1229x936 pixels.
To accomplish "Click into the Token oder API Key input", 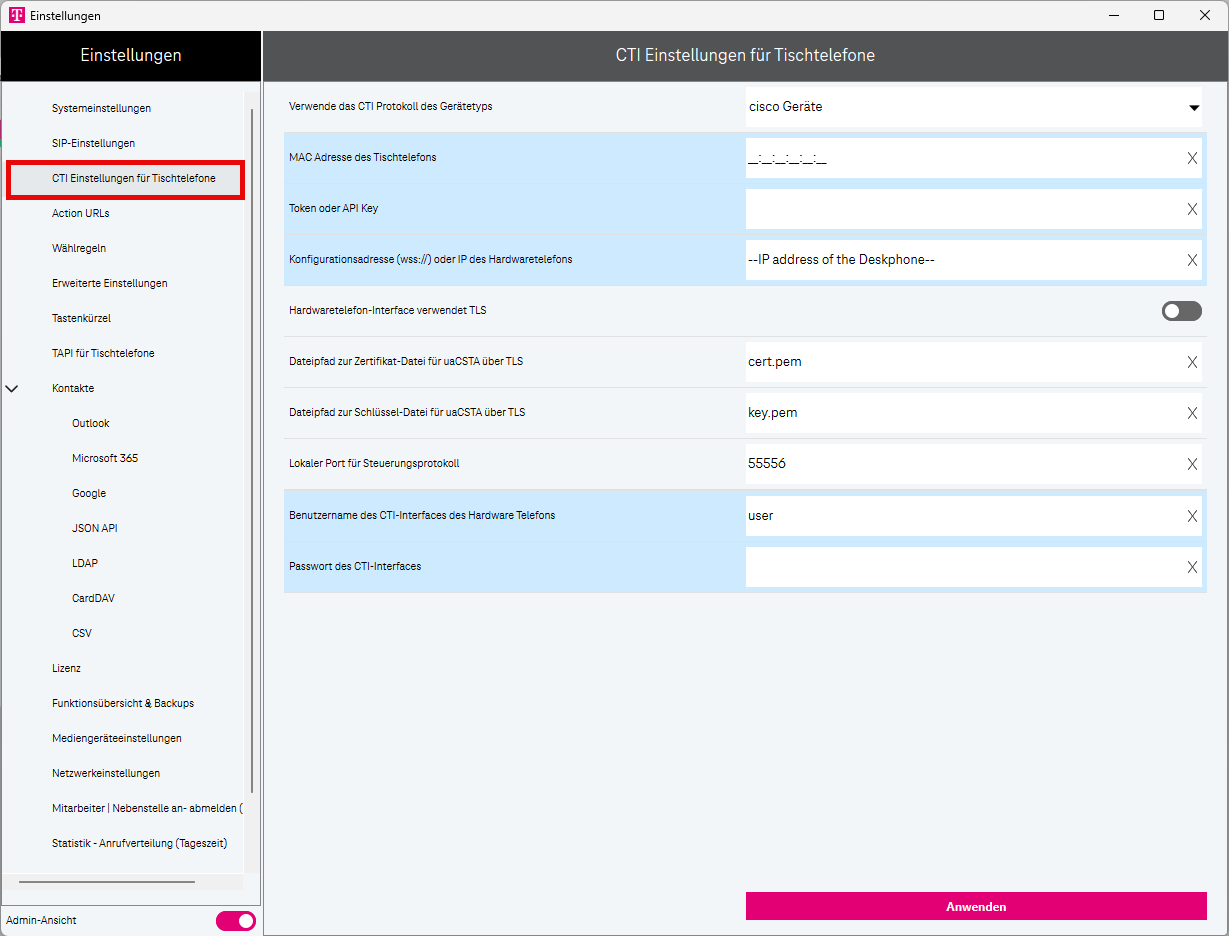I will [x=960, y=209].
